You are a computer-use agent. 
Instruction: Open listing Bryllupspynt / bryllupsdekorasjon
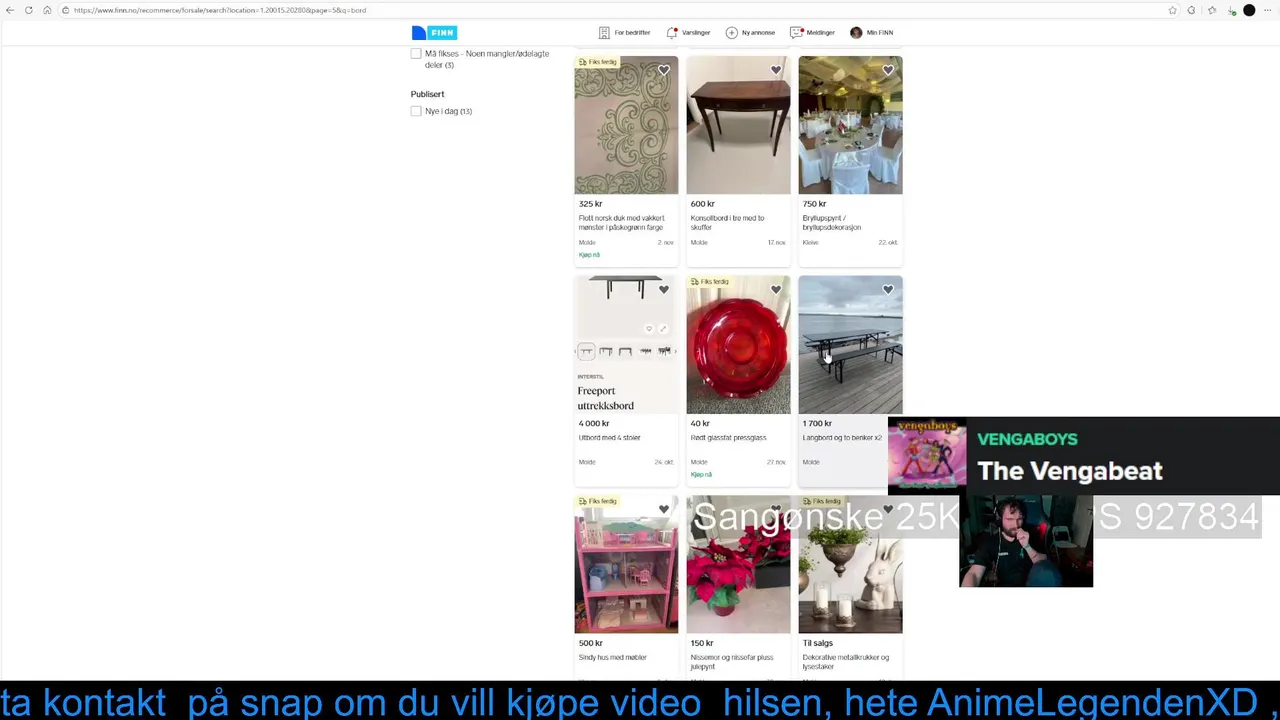[831, 223]
